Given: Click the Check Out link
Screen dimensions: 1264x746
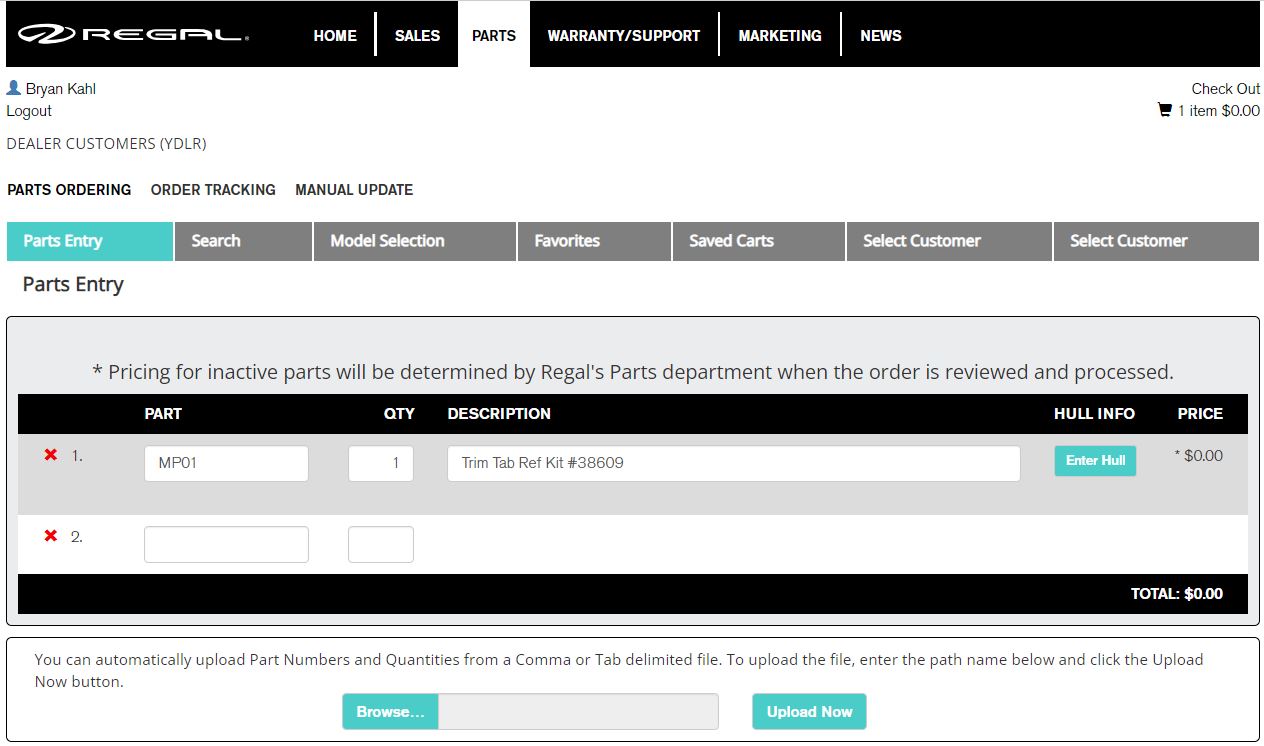Looking at the screenshot, I should click(x=1226, y=88).
